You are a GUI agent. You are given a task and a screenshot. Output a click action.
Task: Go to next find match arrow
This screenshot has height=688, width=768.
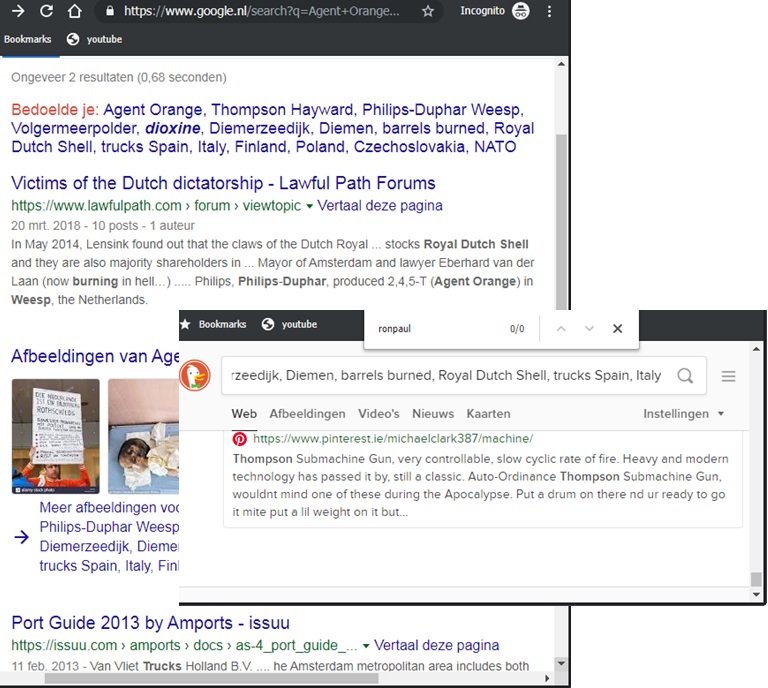[x=589, y=329]
